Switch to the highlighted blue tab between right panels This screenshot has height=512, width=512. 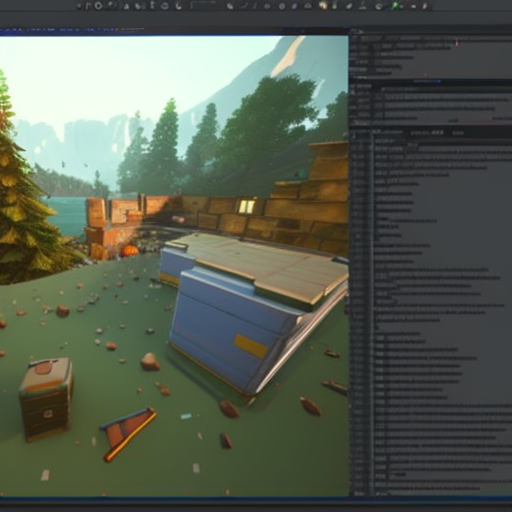point(428,81)
